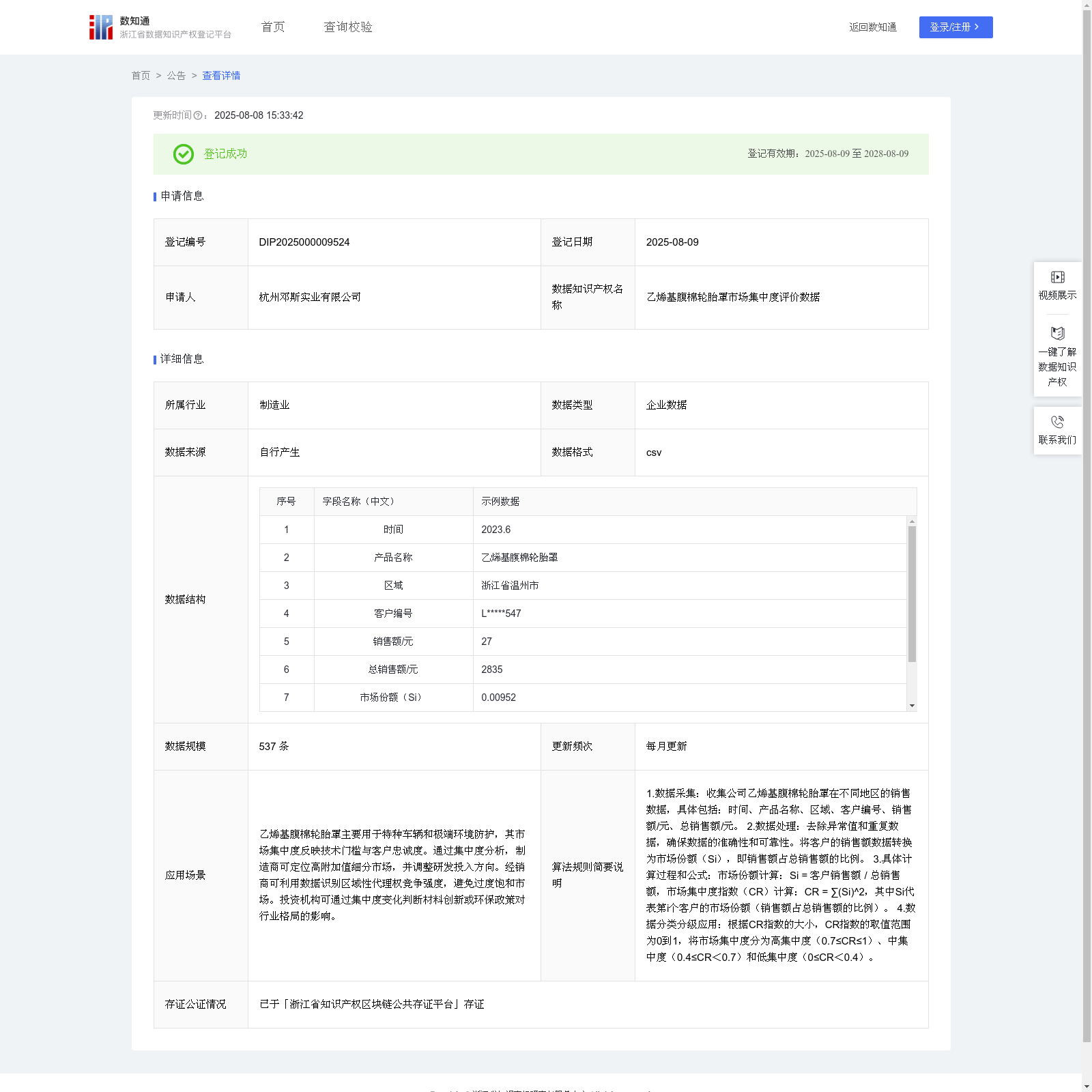Click the 返回数知通 link
This screenshot has height=1092, width=1092.
coord(872,27)
